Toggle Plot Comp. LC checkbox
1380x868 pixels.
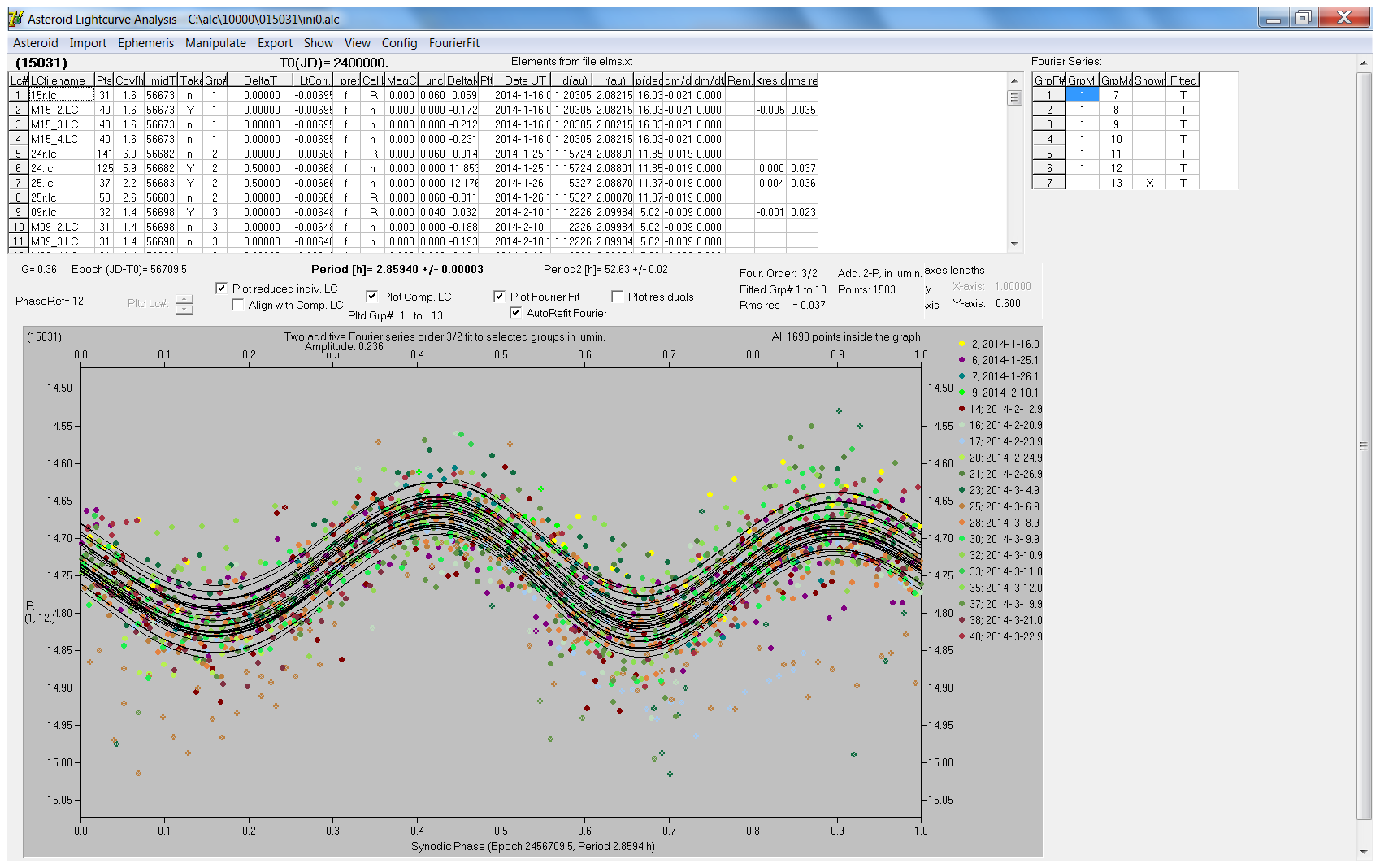[371, 297]
